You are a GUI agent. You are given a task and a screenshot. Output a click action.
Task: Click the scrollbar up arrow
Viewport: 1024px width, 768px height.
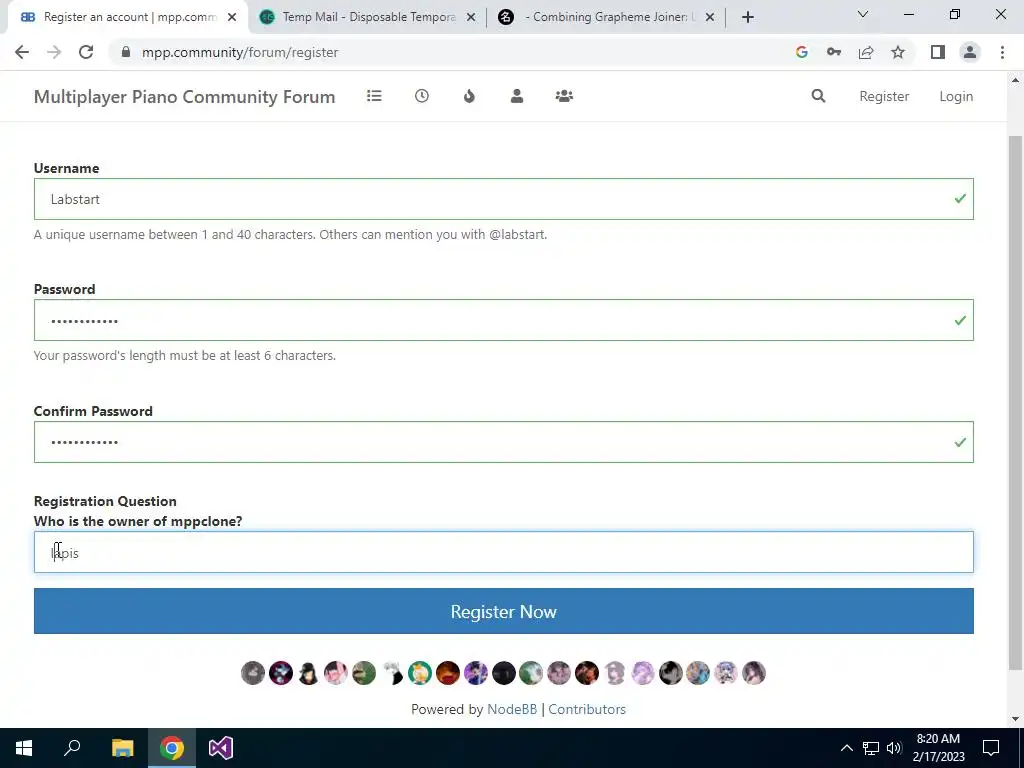click(x=1015, y=80)
